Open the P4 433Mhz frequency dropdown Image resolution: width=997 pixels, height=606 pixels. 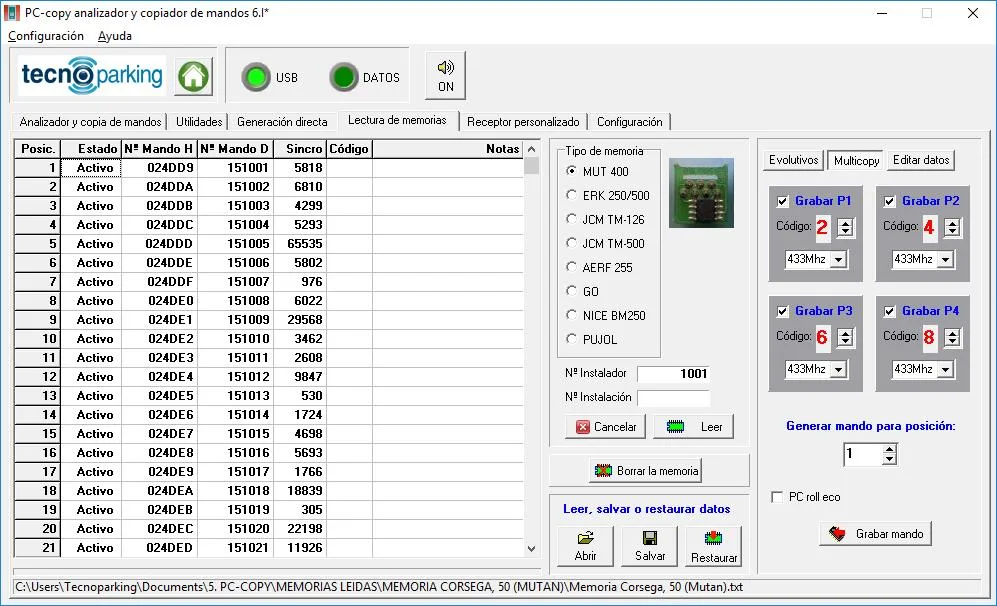[946, 369]
